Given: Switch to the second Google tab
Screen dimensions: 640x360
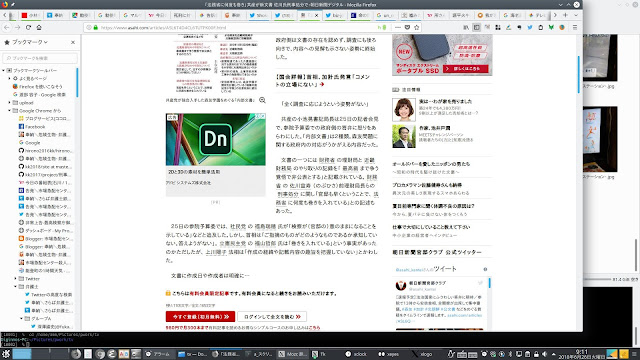Looking at the screenshot, I should [132, 16].
